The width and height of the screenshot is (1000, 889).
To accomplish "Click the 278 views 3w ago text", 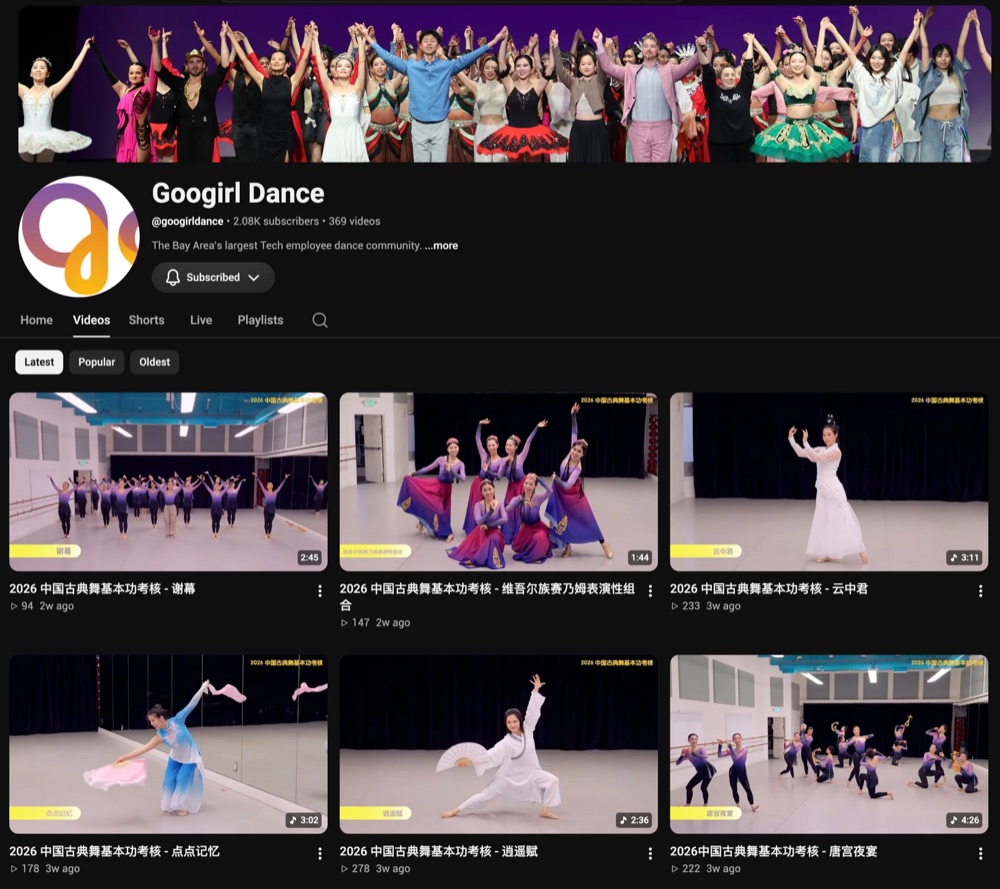I will (375, 869).
